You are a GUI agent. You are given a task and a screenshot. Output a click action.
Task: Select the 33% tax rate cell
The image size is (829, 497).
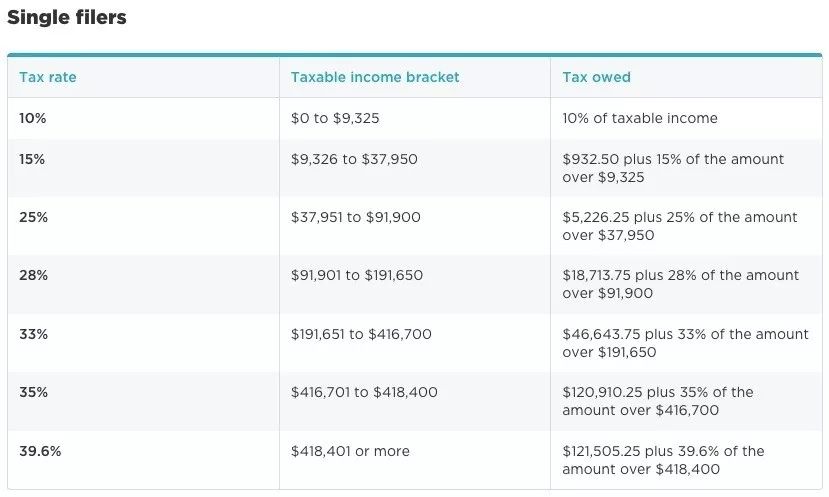pyautogui.click(x=33, y=334)
